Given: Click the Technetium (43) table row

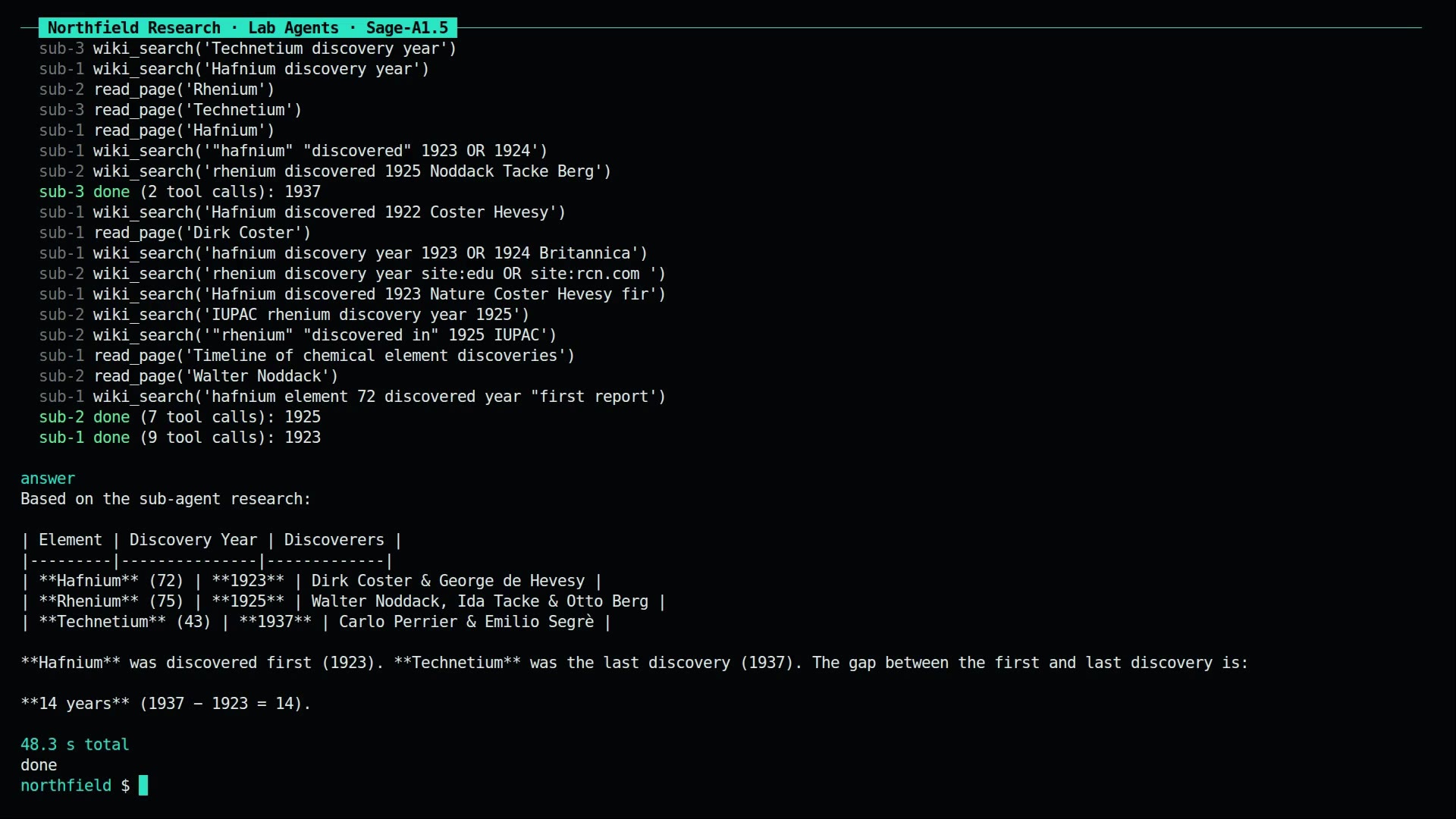Looking at the screenshot, I should click(316, 622).
